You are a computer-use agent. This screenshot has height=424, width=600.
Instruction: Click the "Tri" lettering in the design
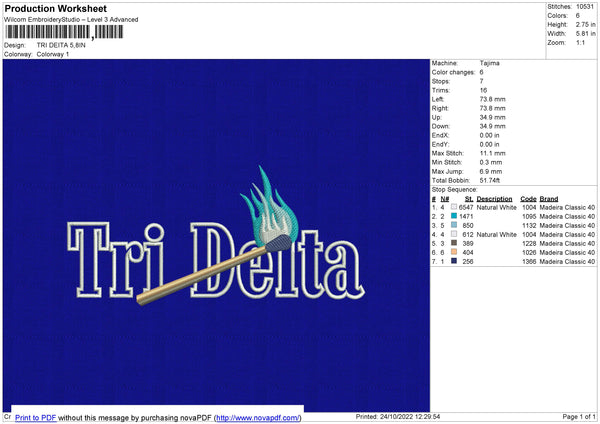click(x=116, y=260)
